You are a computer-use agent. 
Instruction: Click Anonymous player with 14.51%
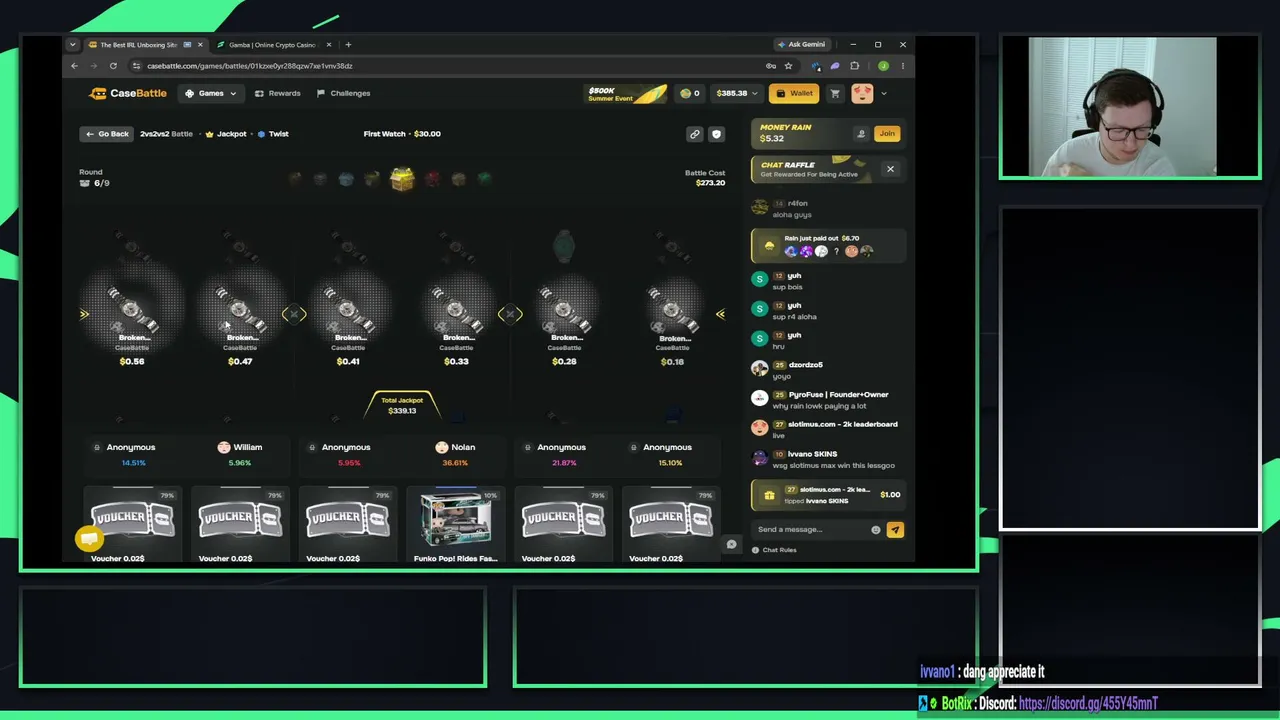click(131, 447)
